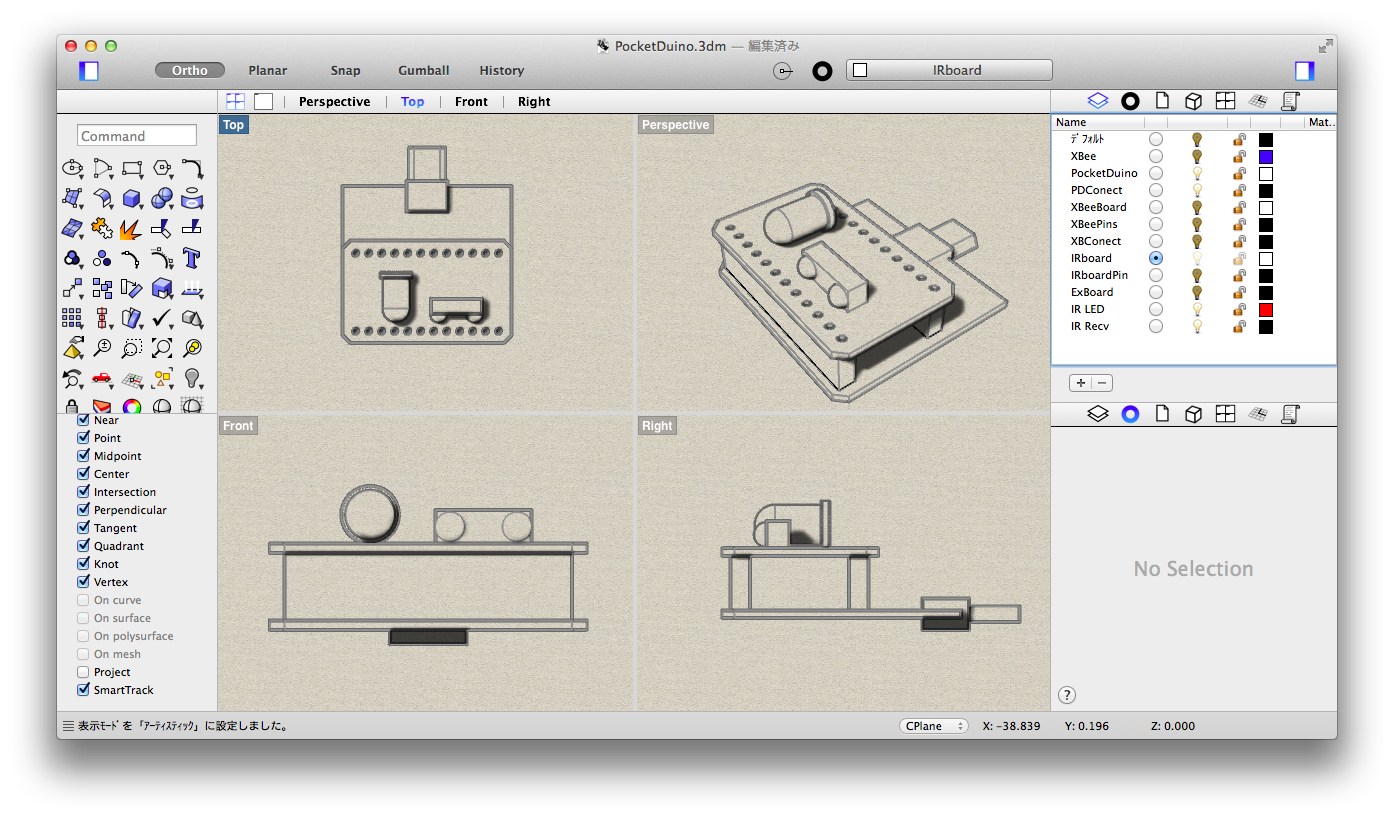Click the Zoom Extents magnifier icon
The image size is (1394, 818).
pyautogui.click(x=162, y=348)
